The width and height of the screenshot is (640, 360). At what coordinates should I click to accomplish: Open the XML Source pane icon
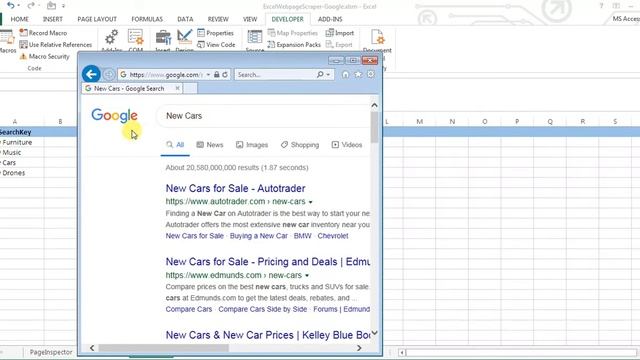pyautogui.click(x=255, y=38)
